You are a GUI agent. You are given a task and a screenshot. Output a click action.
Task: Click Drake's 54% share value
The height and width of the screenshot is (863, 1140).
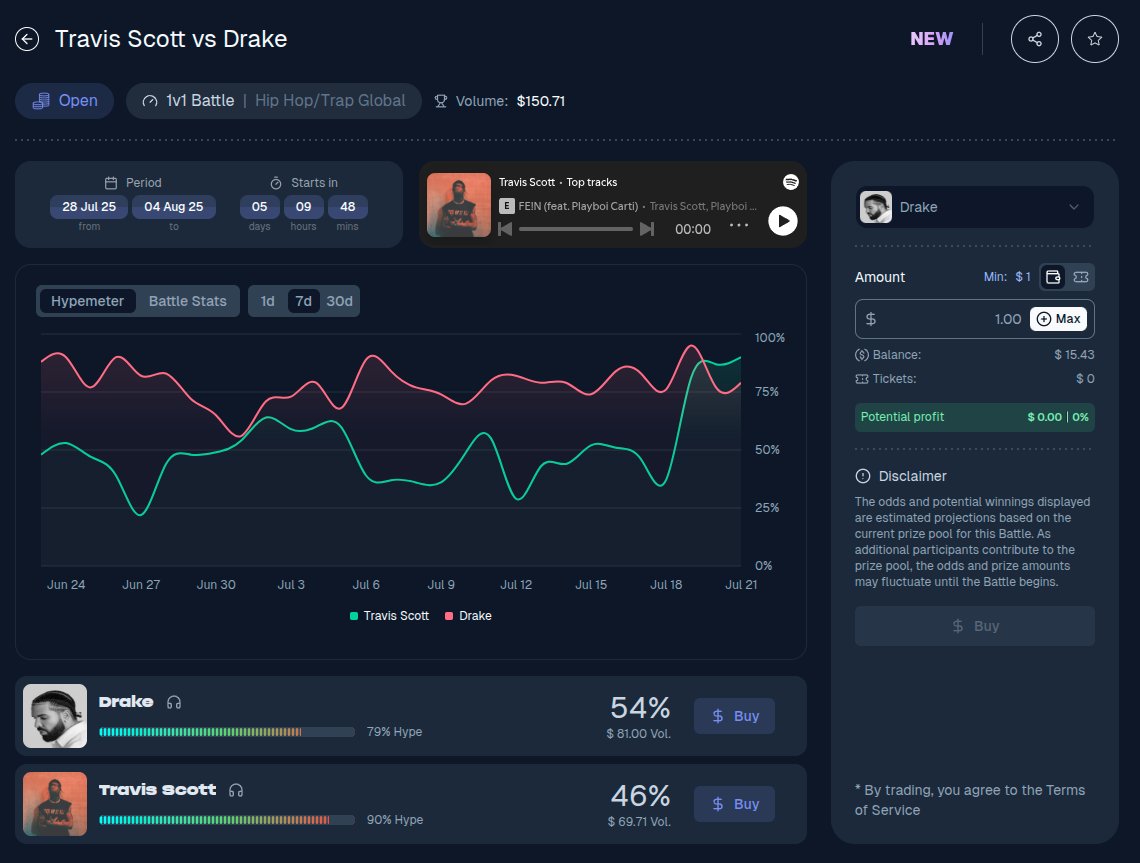[640, 707]
